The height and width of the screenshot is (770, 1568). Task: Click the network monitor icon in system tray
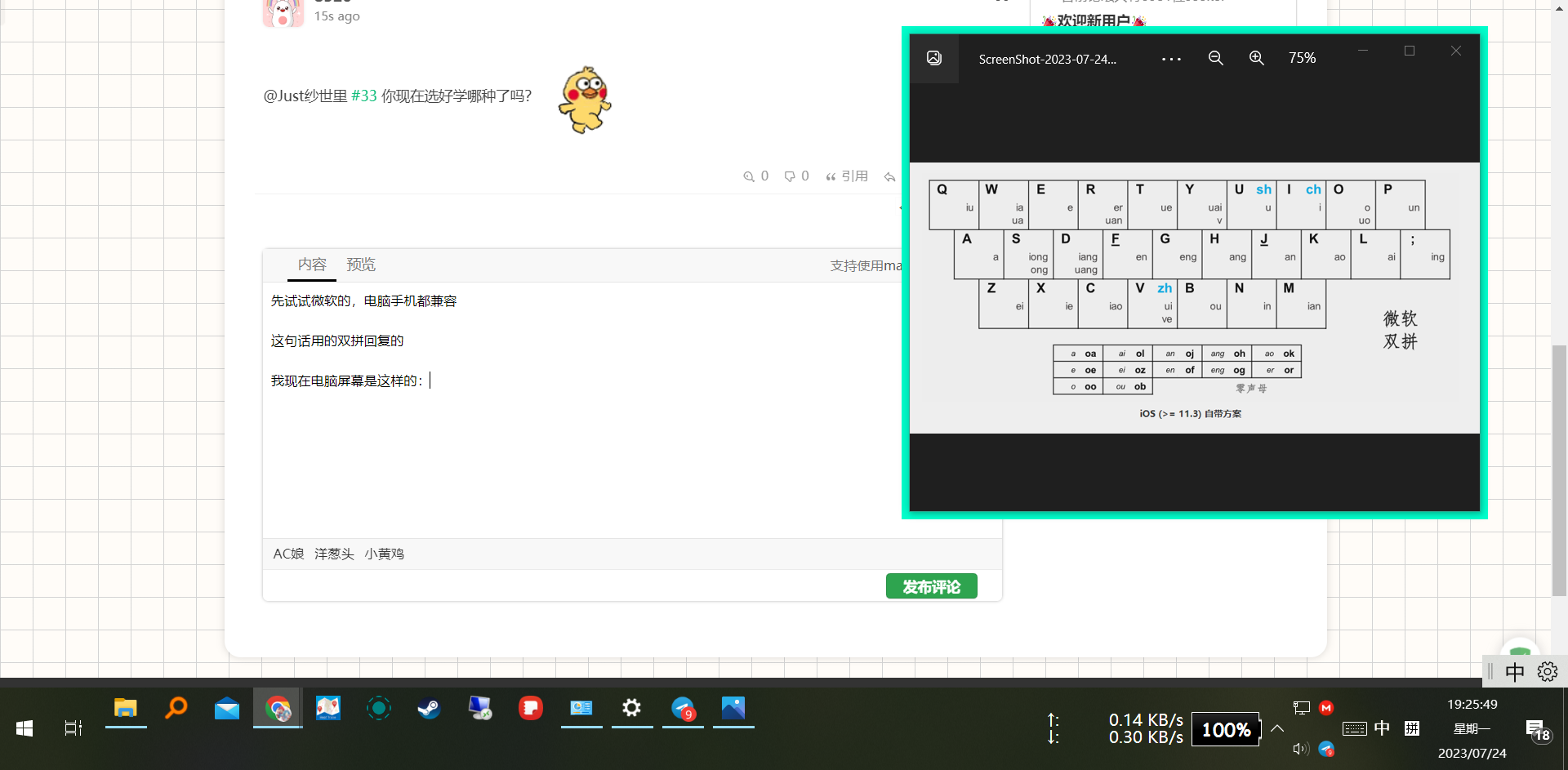(1302, 708)
